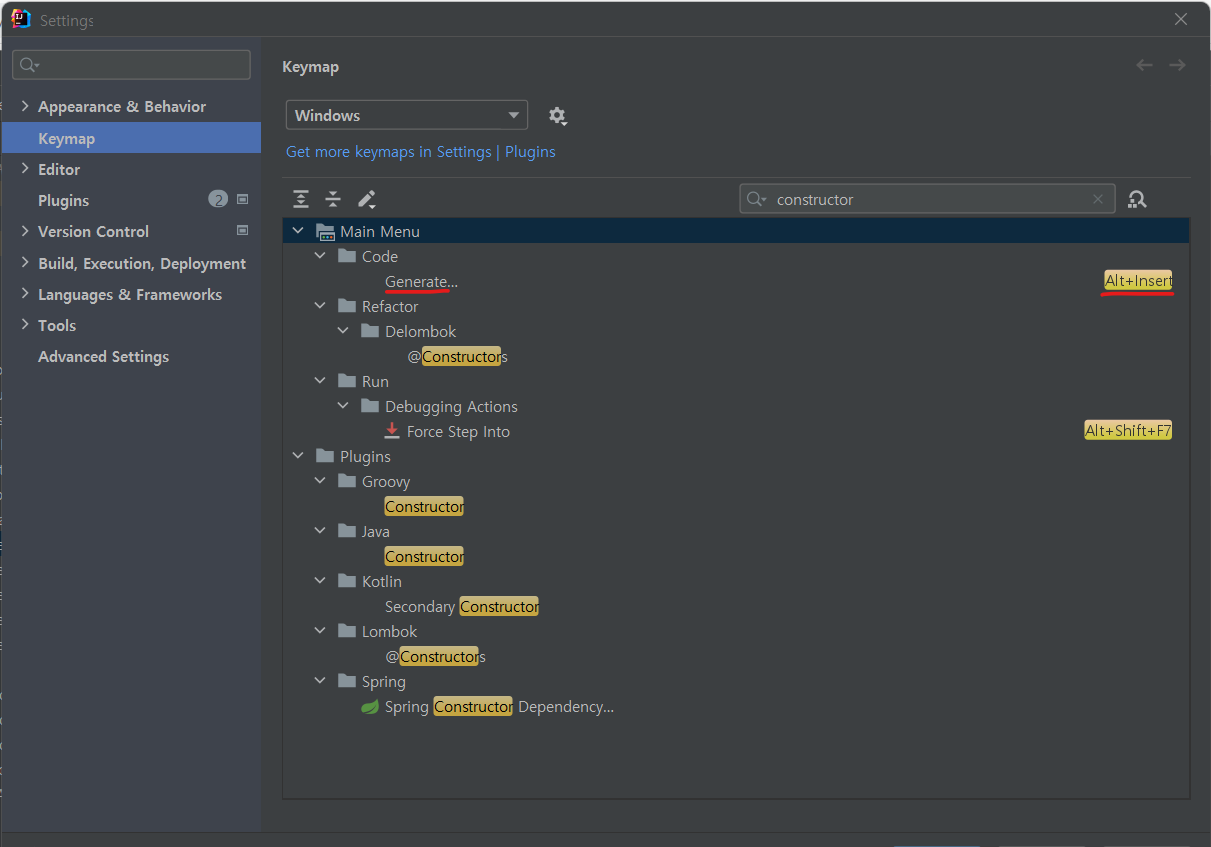The width and height of the screenshot is (1211, 847).
Task: Click the Expand All icon in the keymap toolbar
Action: pyautogui.click(x=301, y=199)
